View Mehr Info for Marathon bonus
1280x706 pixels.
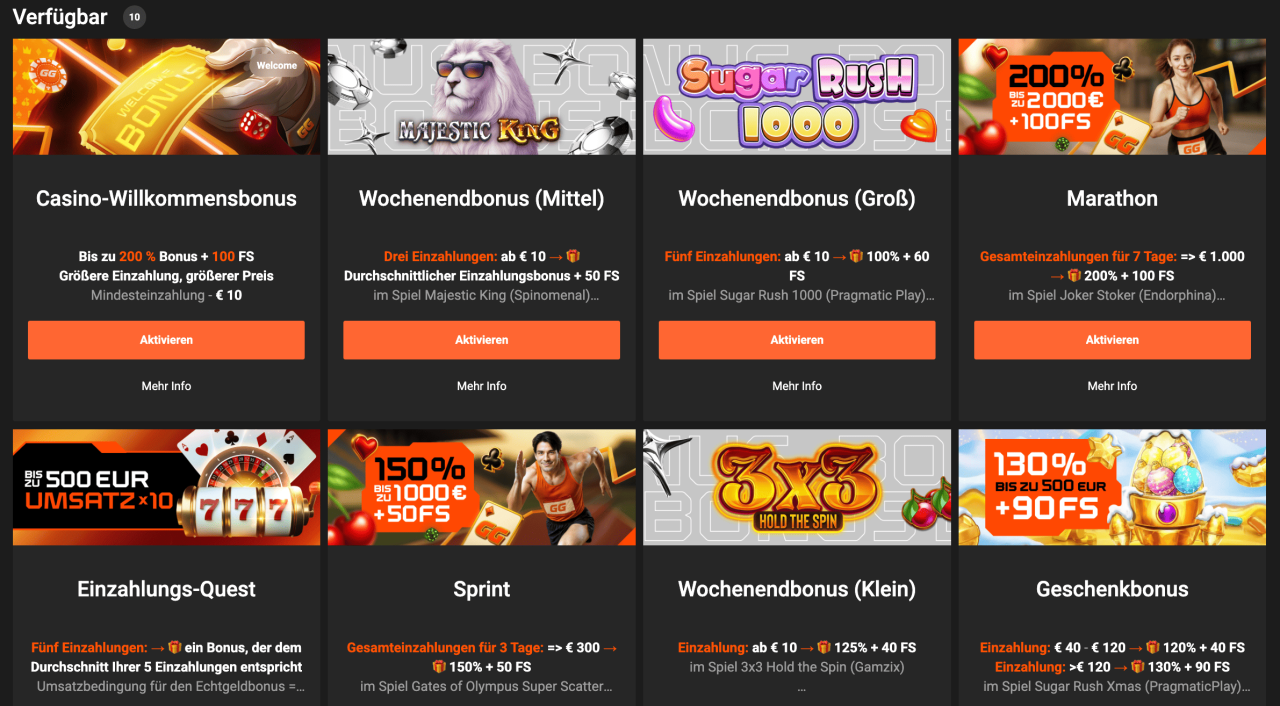click(x=1112, y=386)
